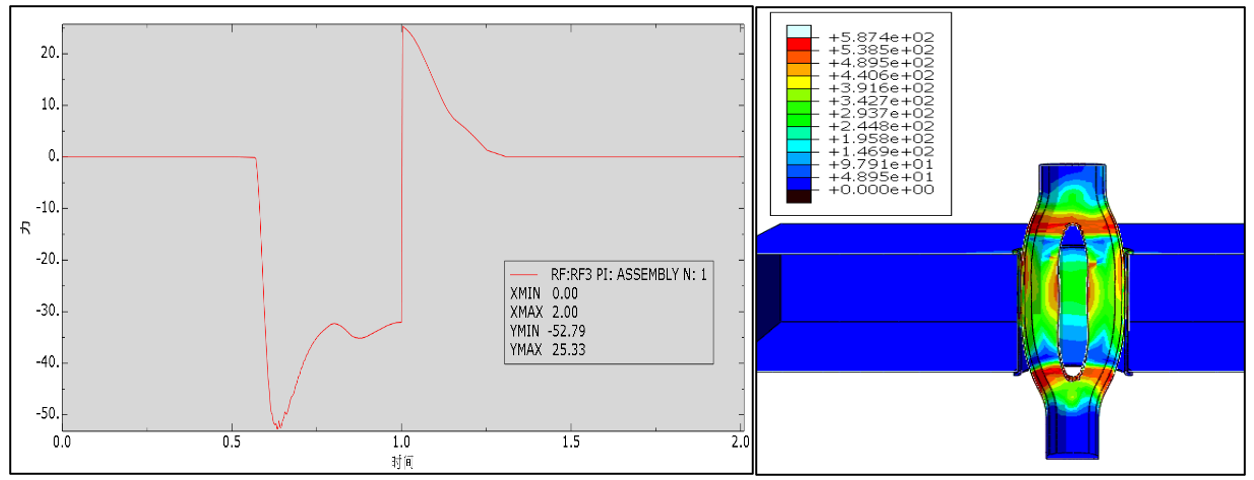Click the +0.000e+00 legend value

[880, 189]
